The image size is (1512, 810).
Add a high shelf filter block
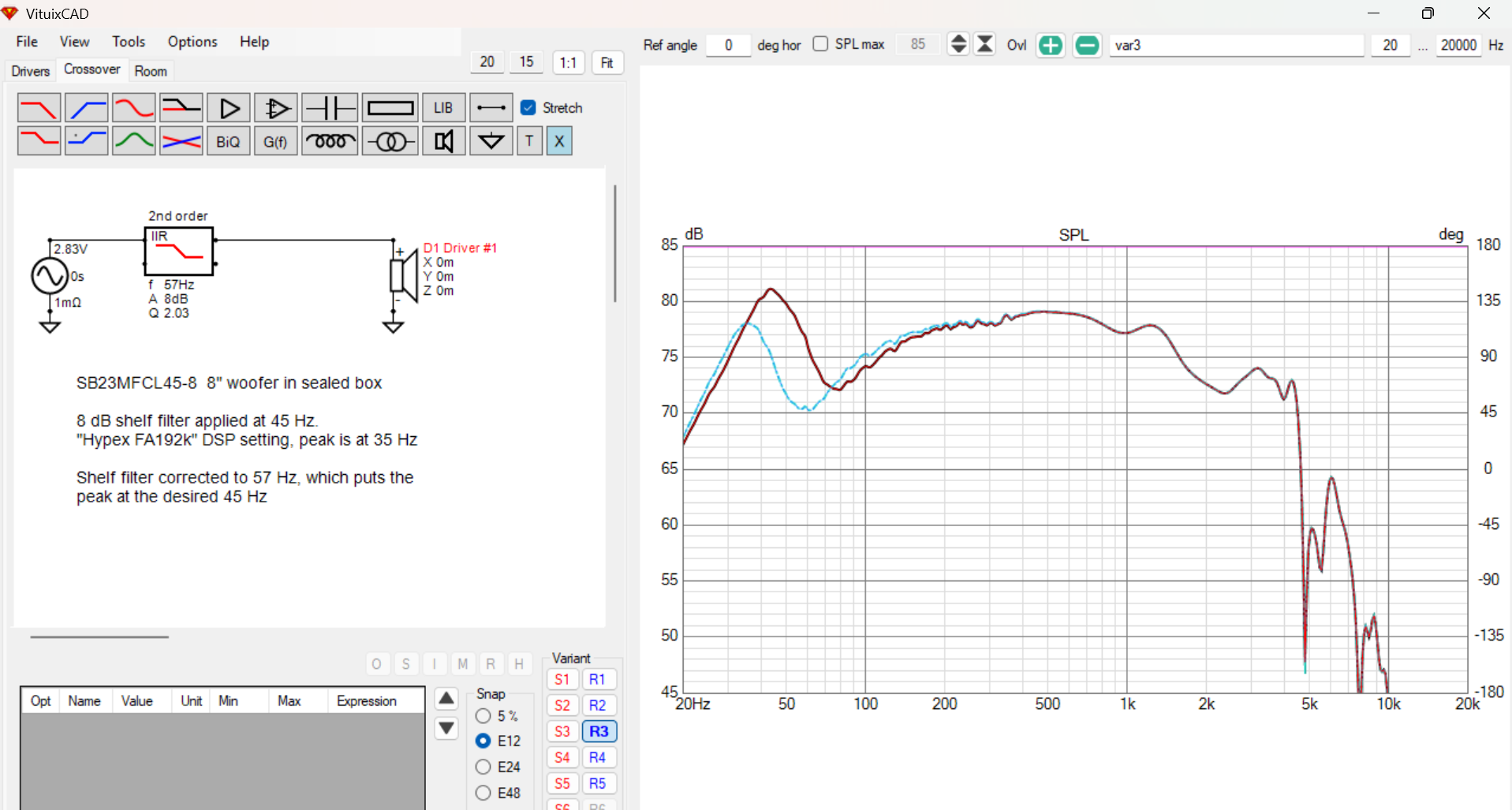[86, 141]
